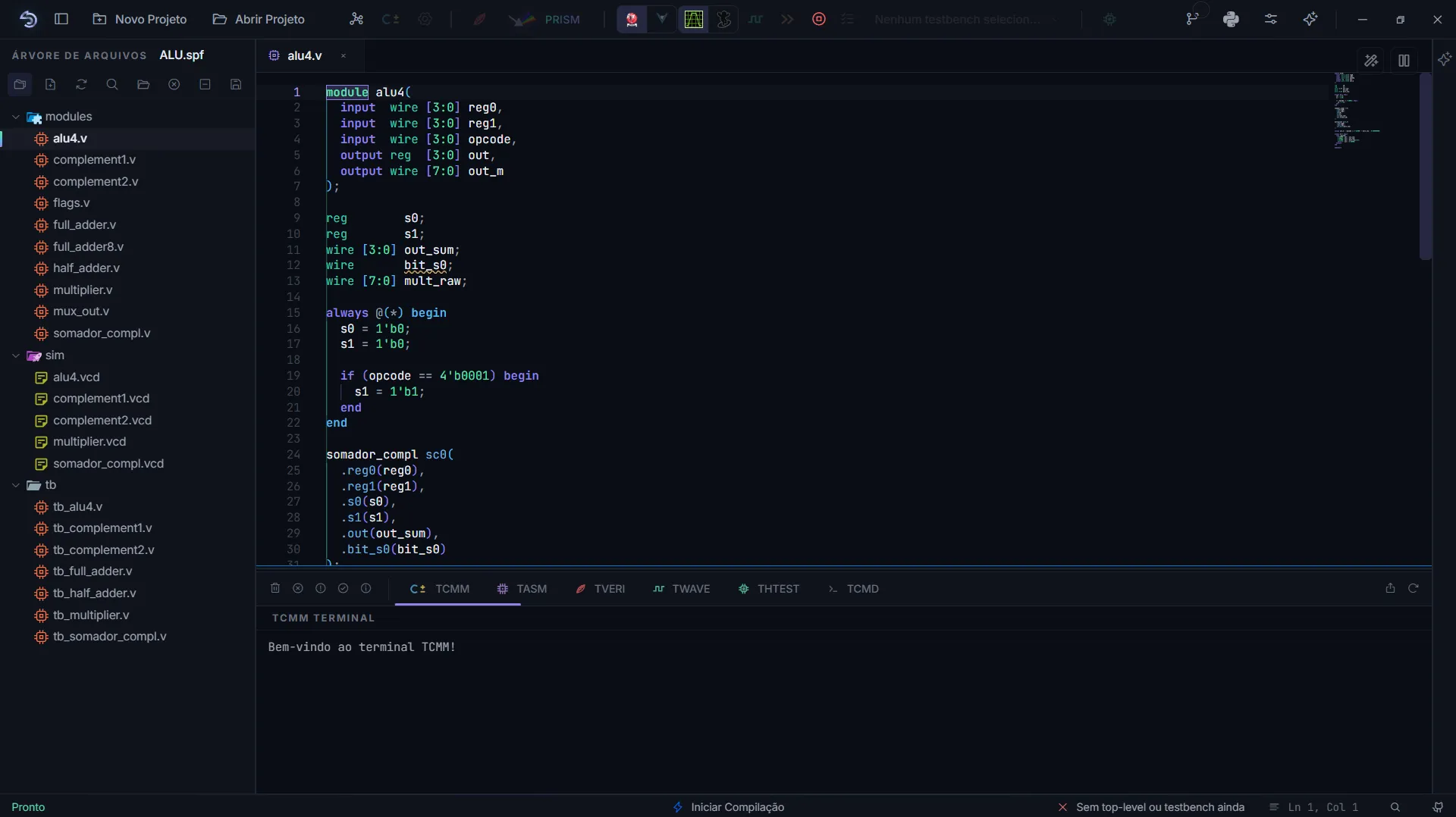Screen dimensions: 1456x817
Task: Click the back arrow logo icon
Action: coord(28,19)
